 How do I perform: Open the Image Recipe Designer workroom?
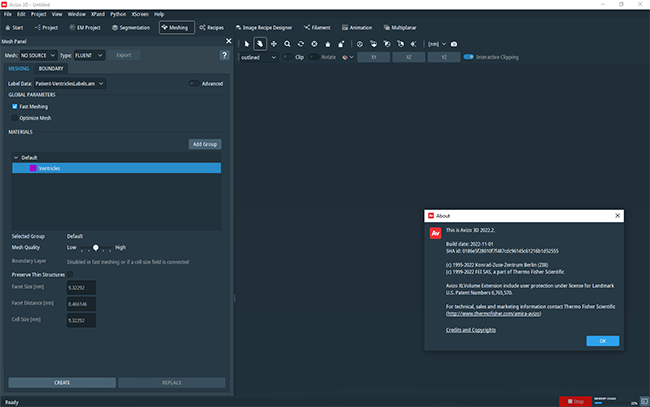pos(264,28)
